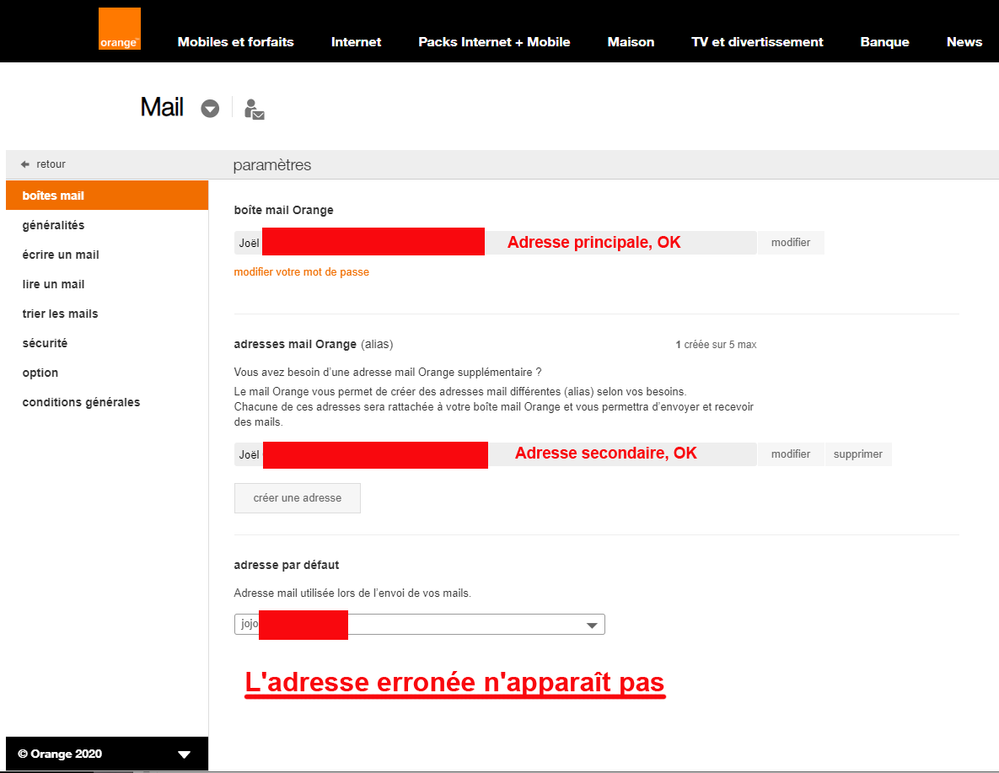The height and width of the screenshot is (773, 999).
Task: Switch to the généralités section
Action: 55,225
